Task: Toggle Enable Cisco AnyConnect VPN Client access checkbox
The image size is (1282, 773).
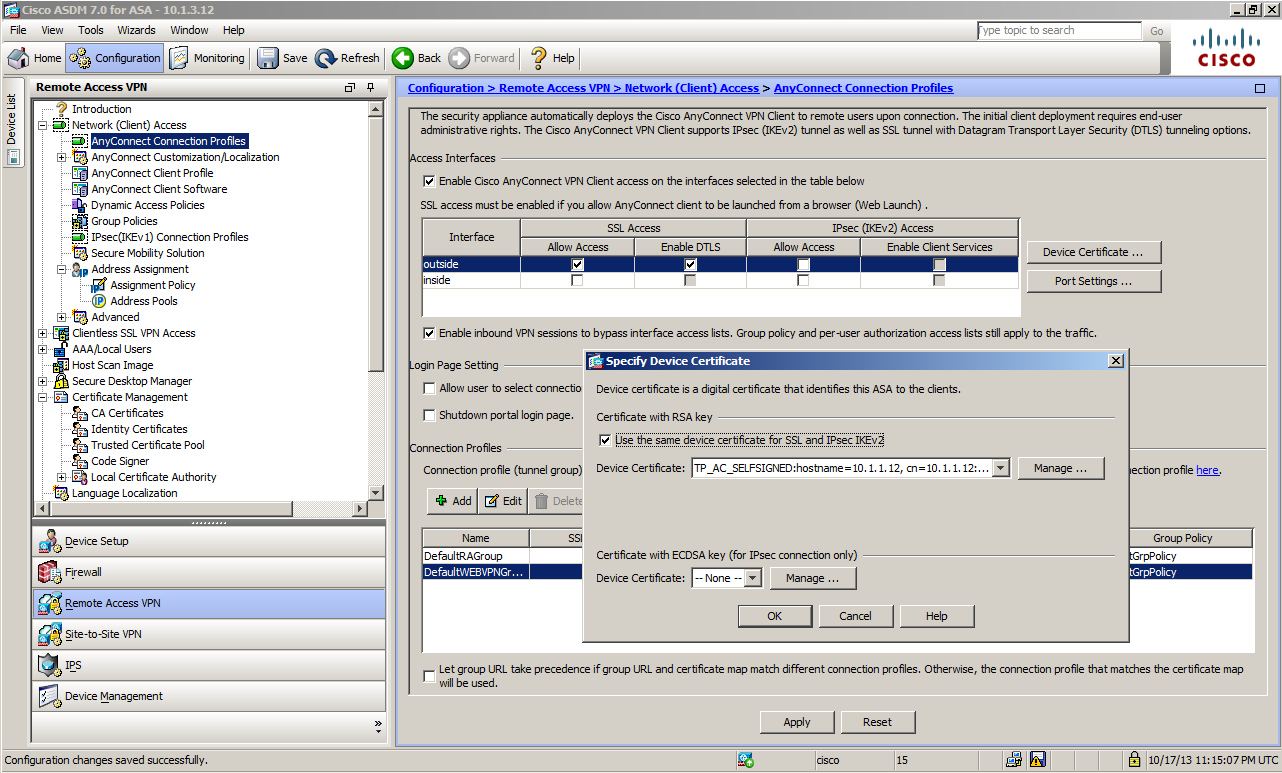Action: tap(429, 181)
